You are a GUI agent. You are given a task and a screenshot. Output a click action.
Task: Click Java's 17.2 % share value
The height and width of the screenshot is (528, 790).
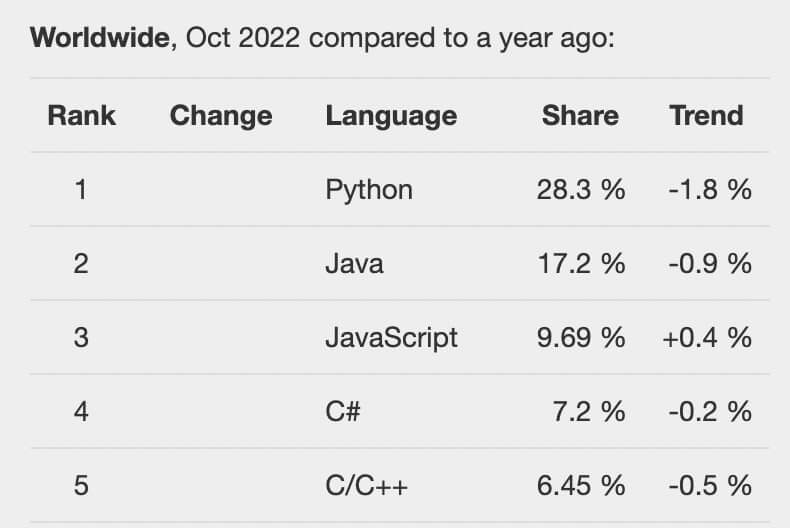(581, 264)
